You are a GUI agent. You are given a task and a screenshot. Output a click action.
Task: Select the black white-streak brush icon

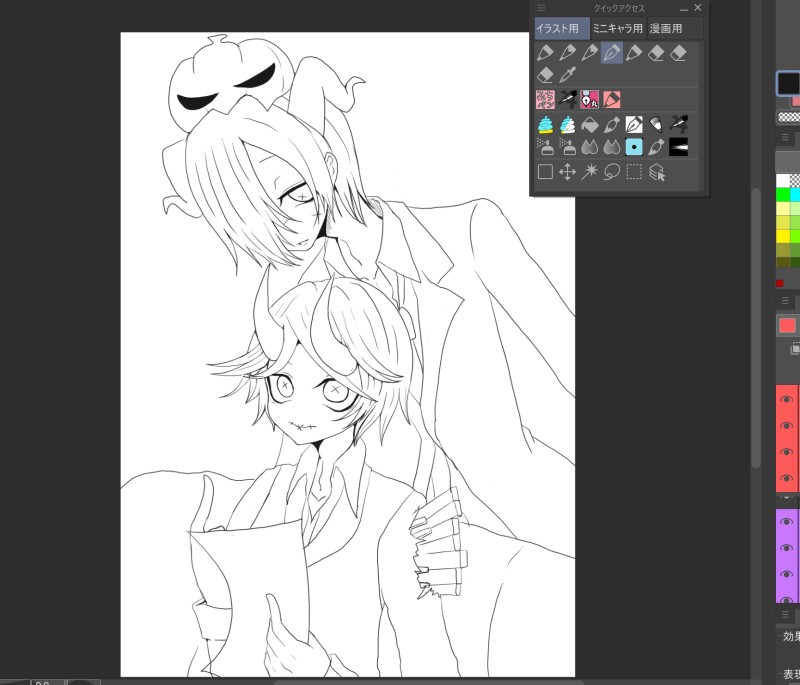[678, 147]
